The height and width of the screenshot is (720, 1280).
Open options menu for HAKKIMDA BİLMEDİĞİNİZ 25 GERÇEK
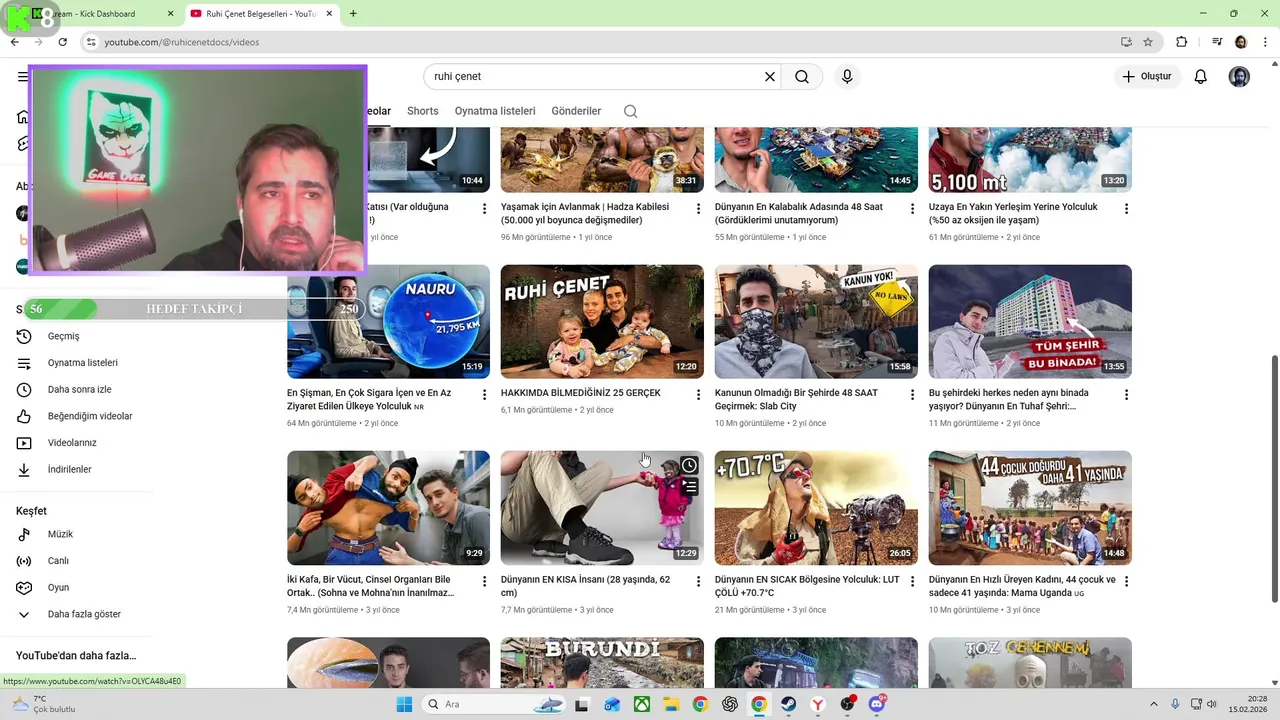[698, 395]
